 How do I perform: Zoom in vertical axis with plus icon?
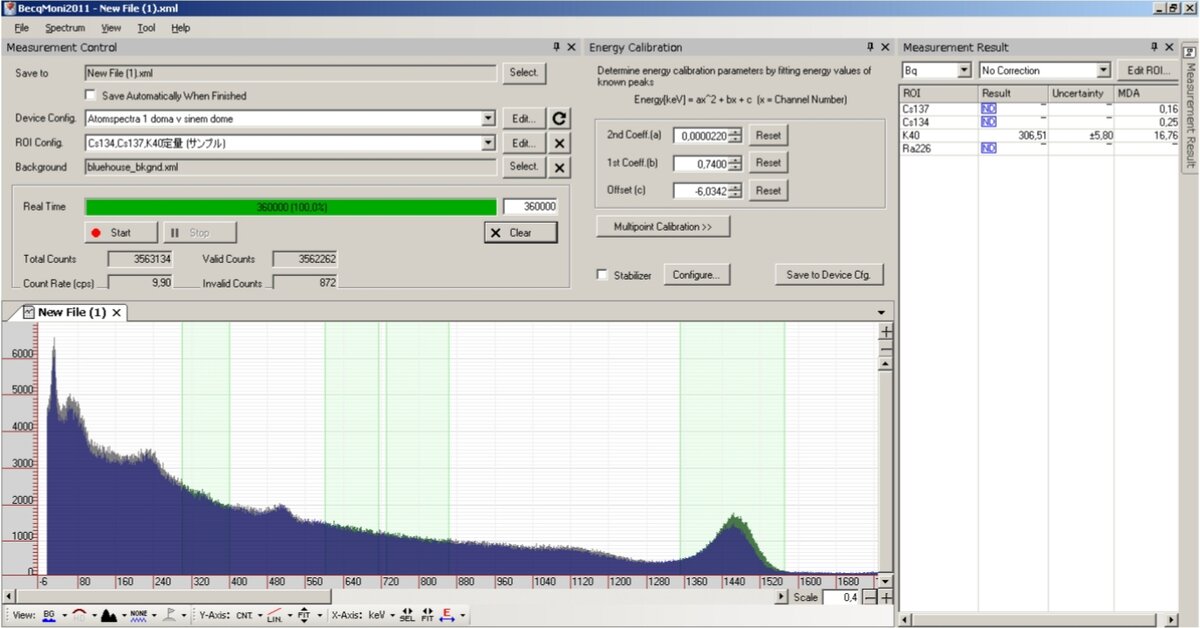point(886,331)
